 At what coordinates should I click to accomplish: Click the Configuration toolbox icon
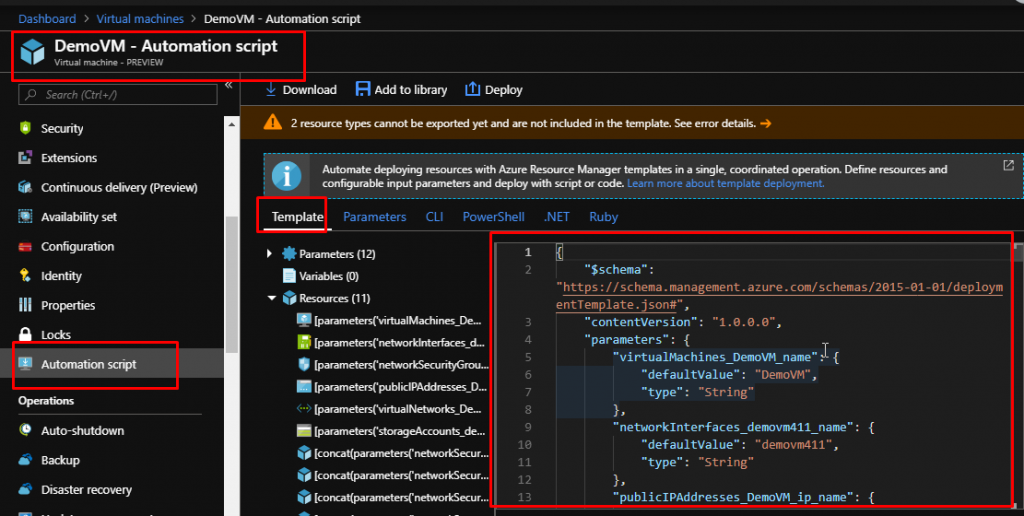[25, 246]
